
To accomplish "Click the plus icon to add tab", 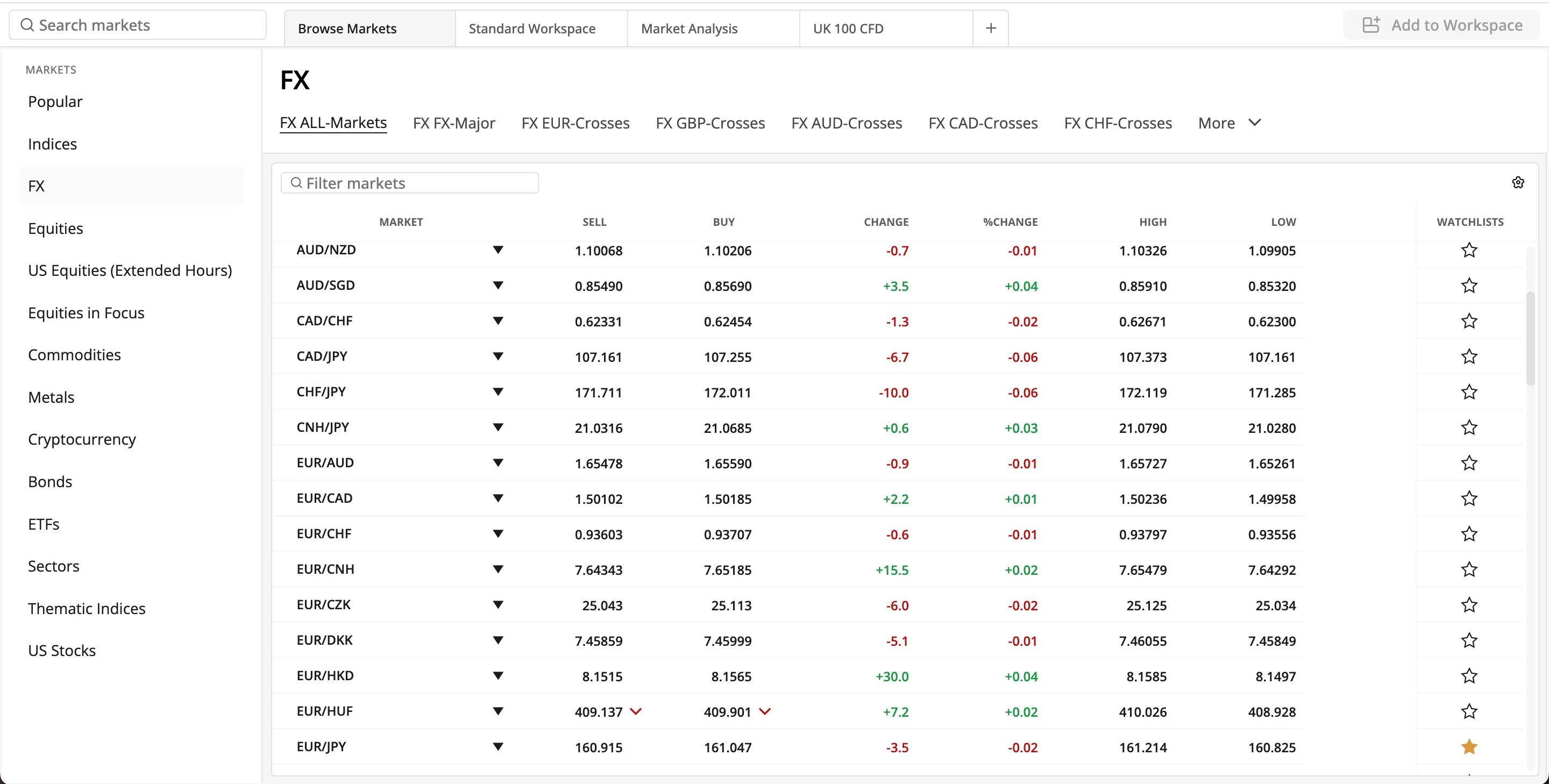I will click(x=991, y=28).
